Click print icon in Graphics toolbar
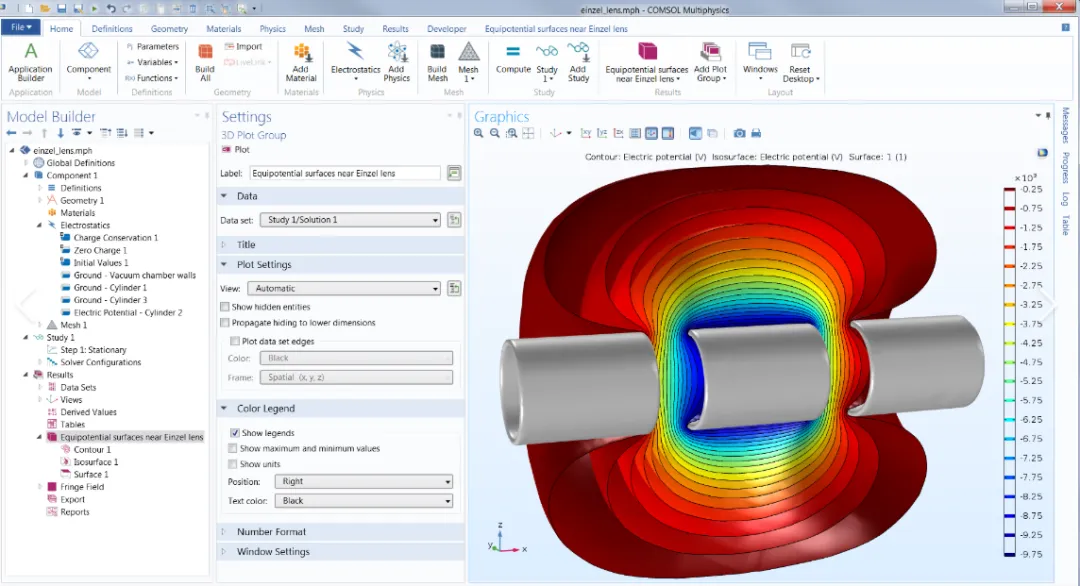Viewport: 1080px width, 586px height. tap(756, 134)
